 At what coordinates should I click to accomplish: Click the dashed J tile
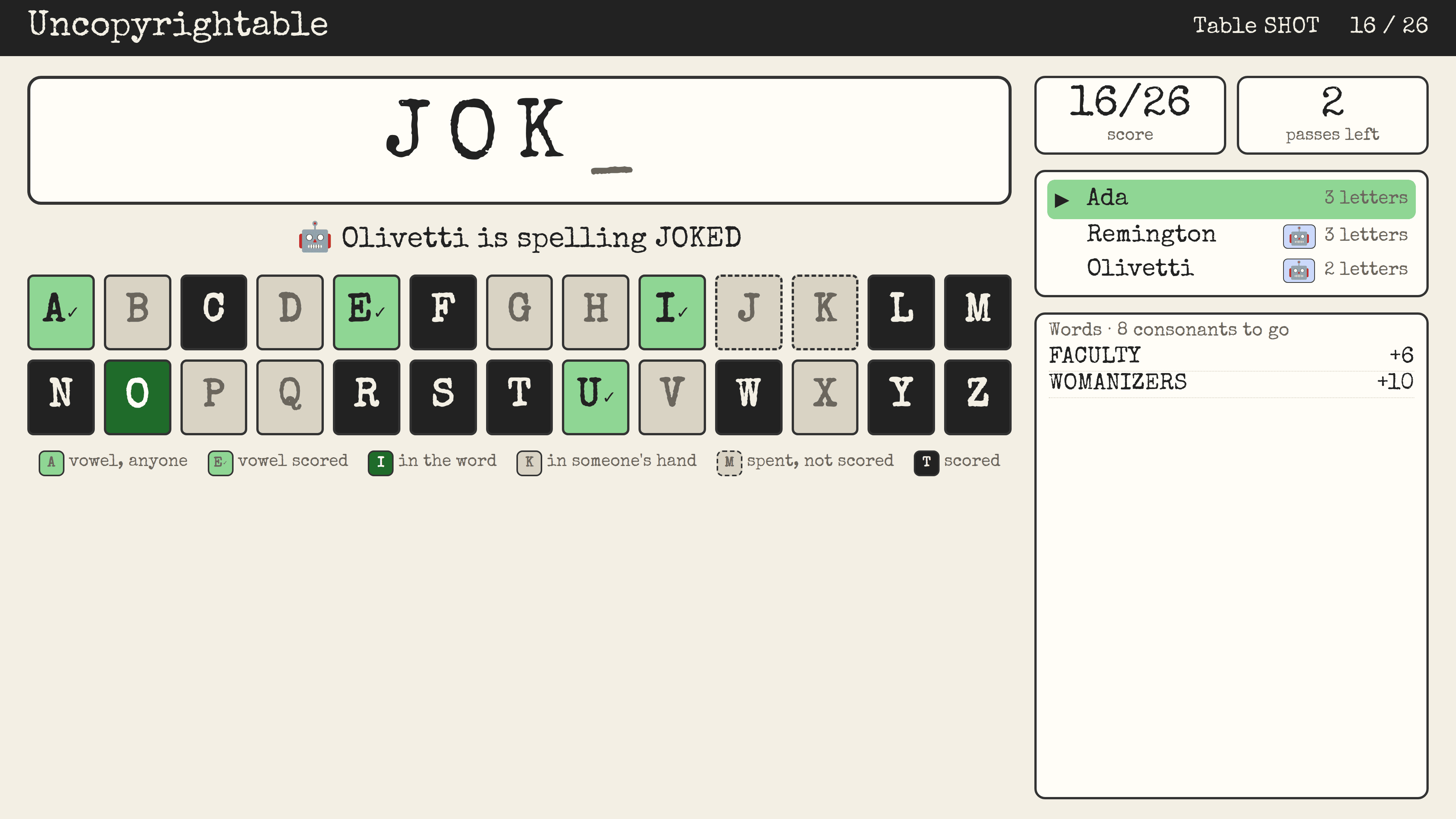tap(749, 312)
